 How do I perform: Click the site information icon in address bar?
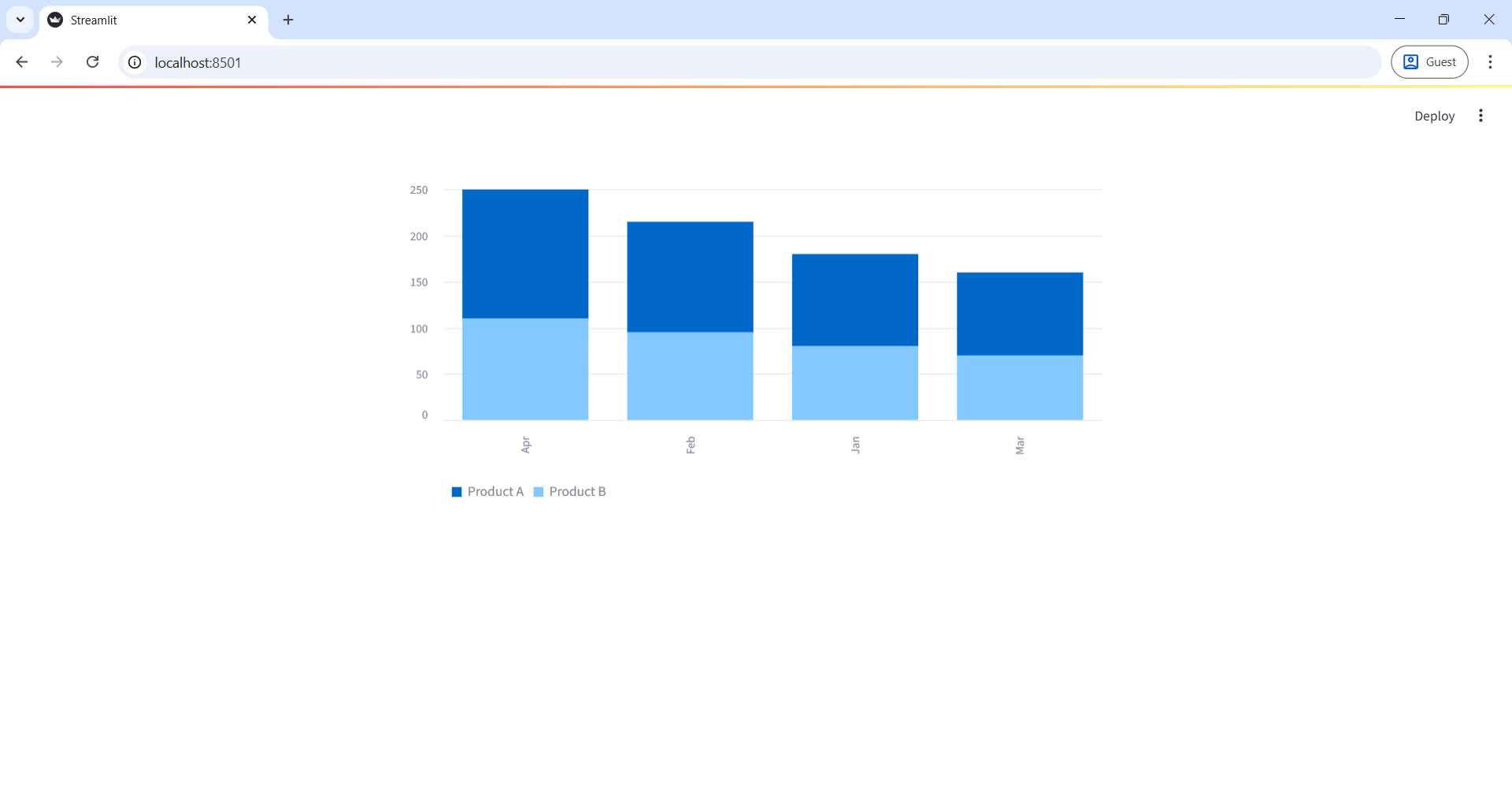[134, 62]
